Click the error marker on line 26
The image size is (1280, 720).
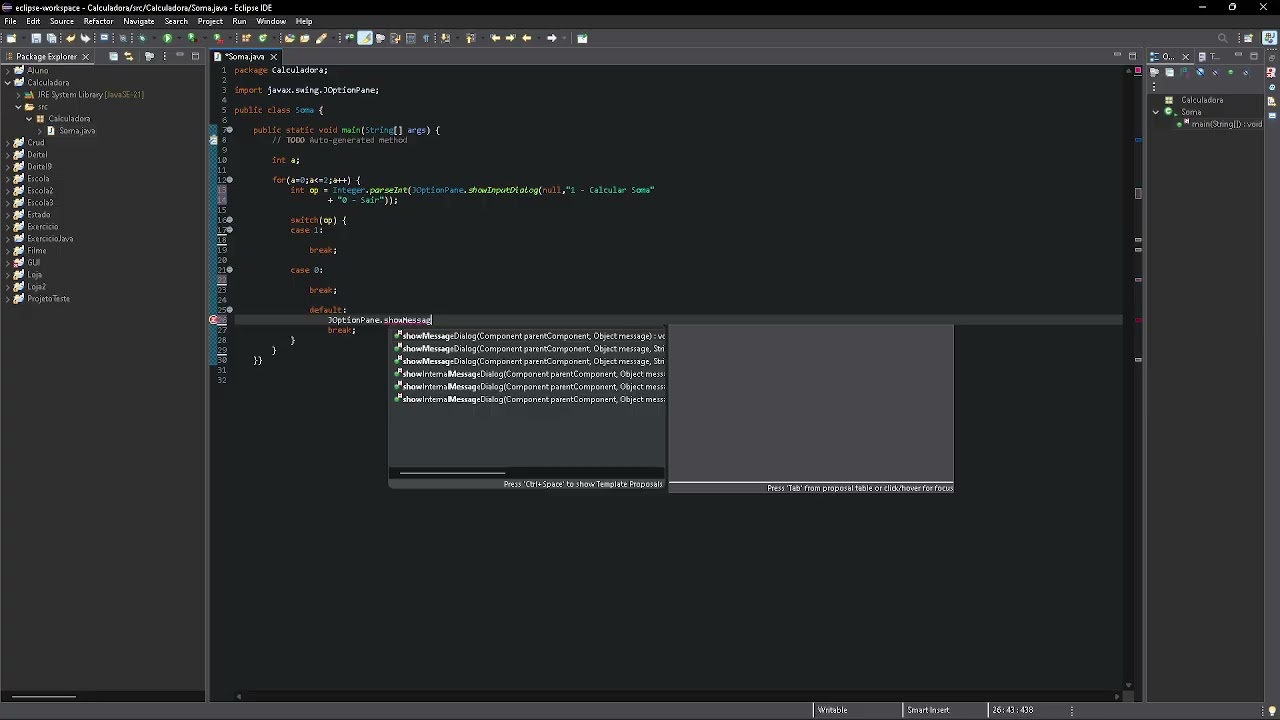click(214, 320)
